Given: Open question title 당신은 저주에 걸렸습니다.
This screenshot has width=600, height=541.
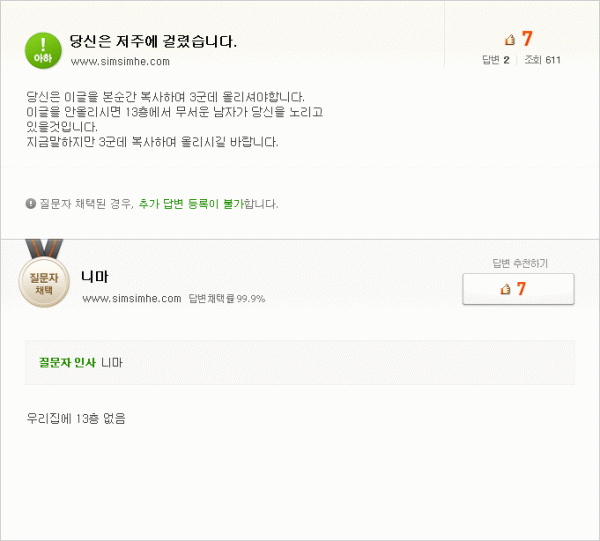Looking at the screenshot, I should [x=153, y=41].
